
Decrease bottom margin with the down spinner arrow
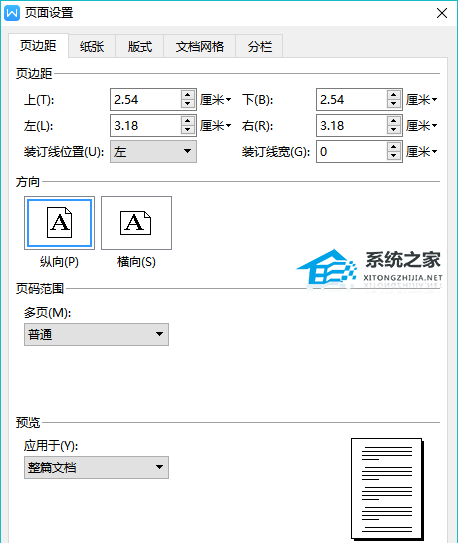(x=393, y=104)
